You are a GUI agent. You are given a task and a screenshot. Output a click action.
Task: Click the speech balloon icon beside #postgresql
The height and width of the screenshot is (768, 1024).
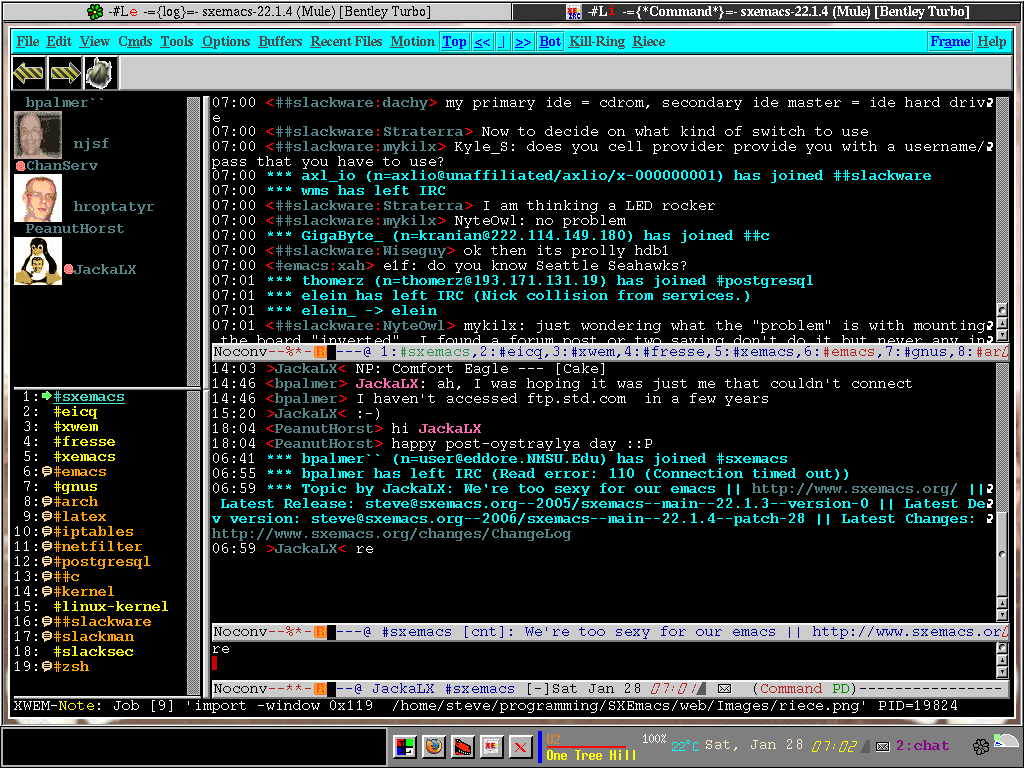[47, 562]
